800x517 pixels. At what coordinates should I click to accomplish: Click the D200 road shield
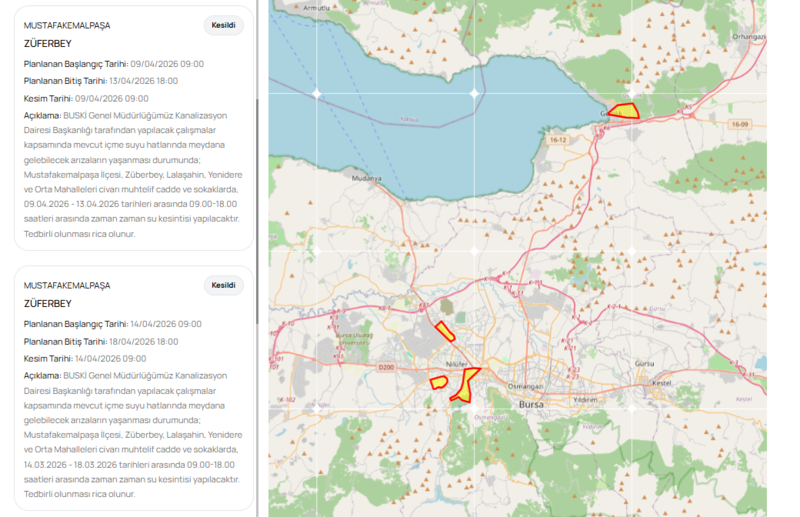(386, 367)
